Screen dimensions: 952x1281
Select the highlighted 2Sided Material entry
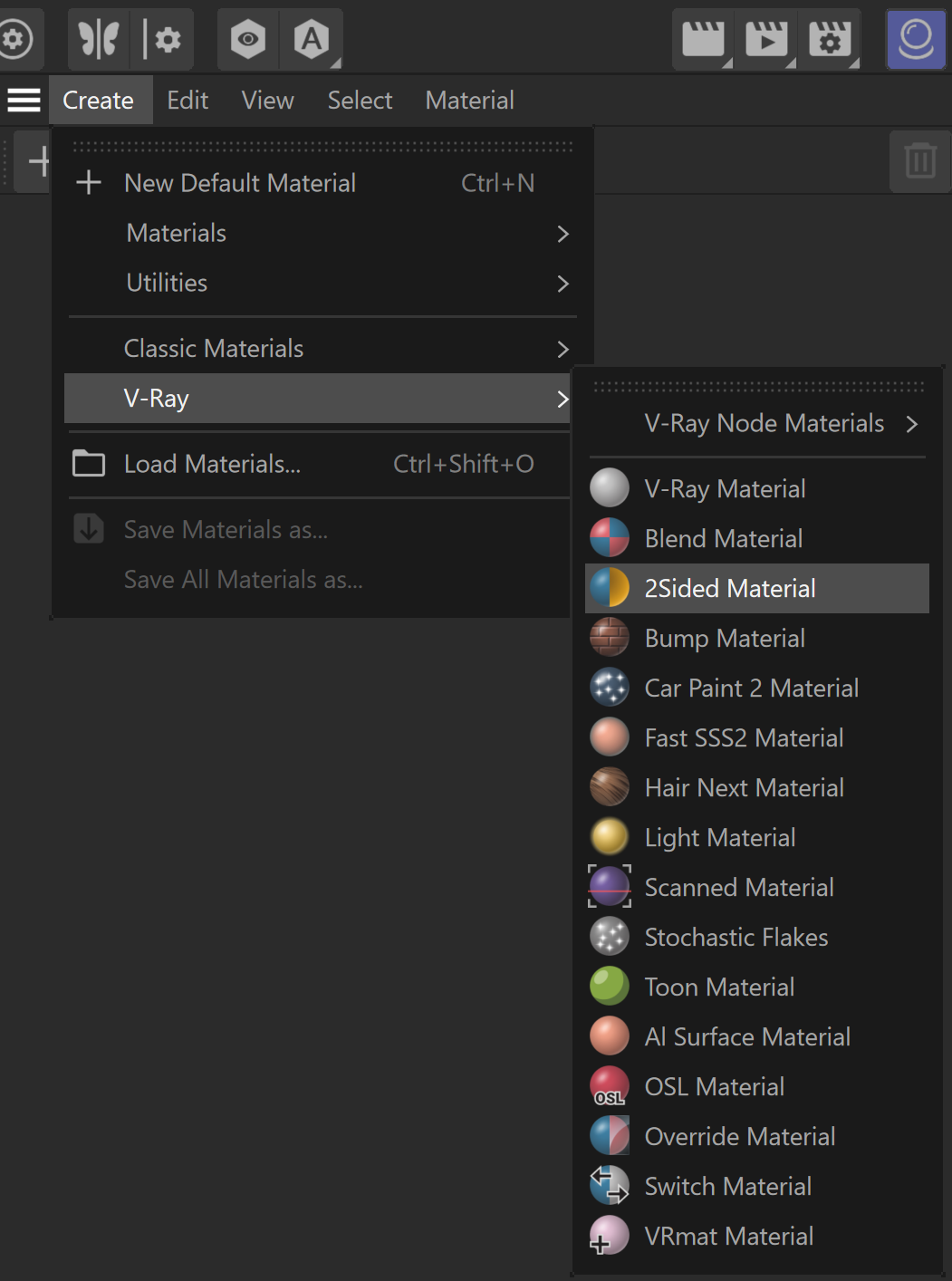(757, 589)
